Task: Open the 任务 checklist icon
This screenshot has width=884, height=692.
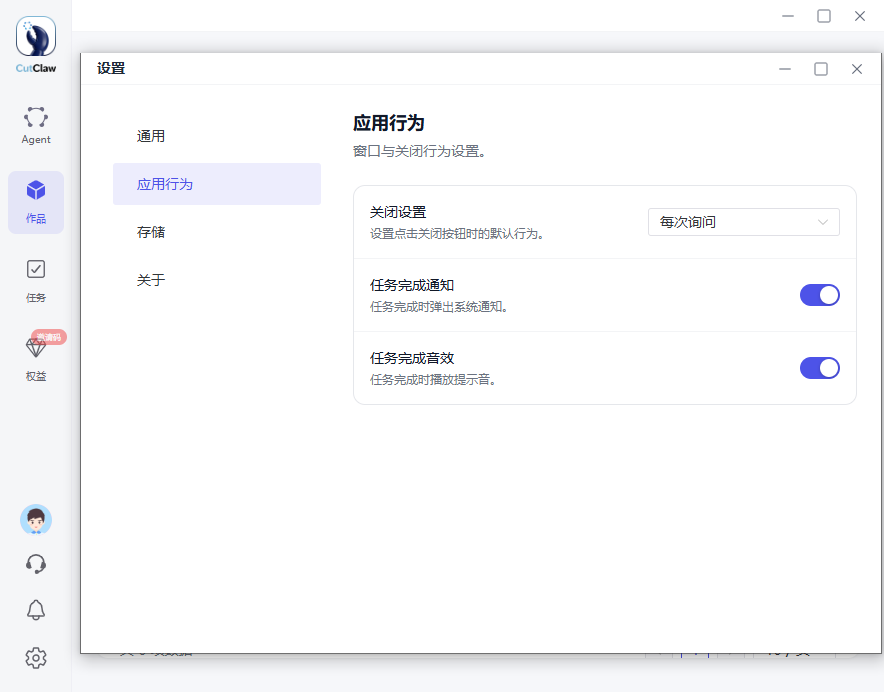Action: point(36,269)
